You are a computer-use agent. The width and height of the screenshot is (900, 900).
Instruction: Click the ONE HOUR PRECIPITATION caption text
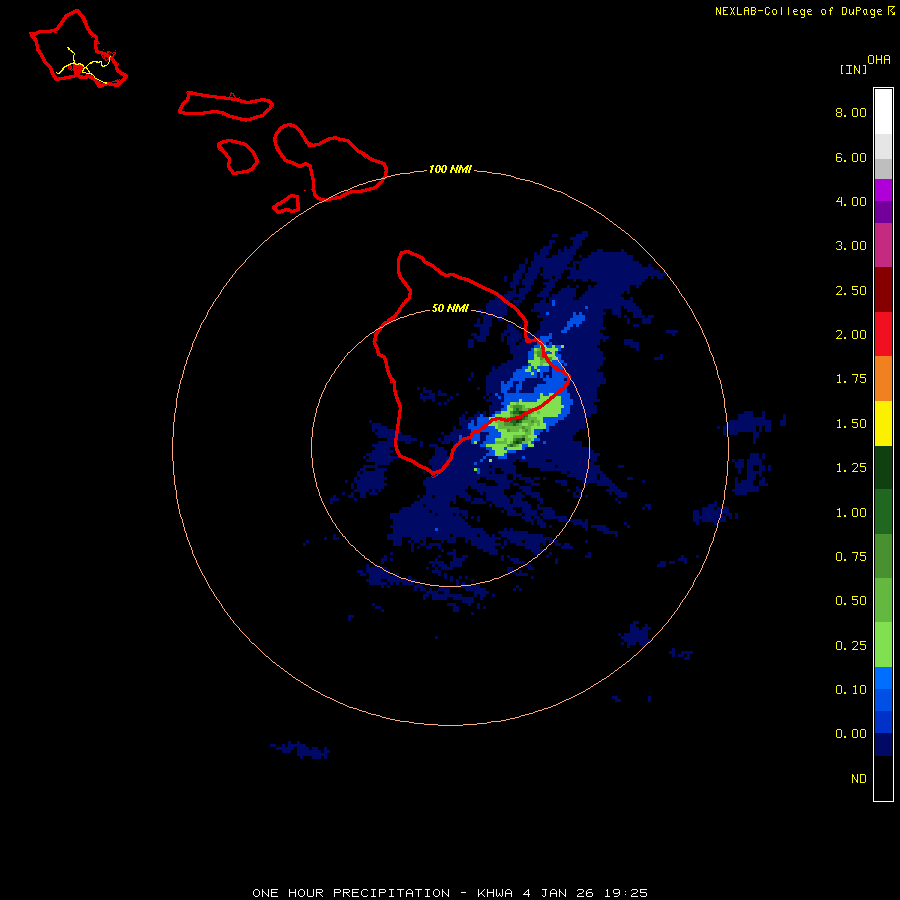[351, 893]
